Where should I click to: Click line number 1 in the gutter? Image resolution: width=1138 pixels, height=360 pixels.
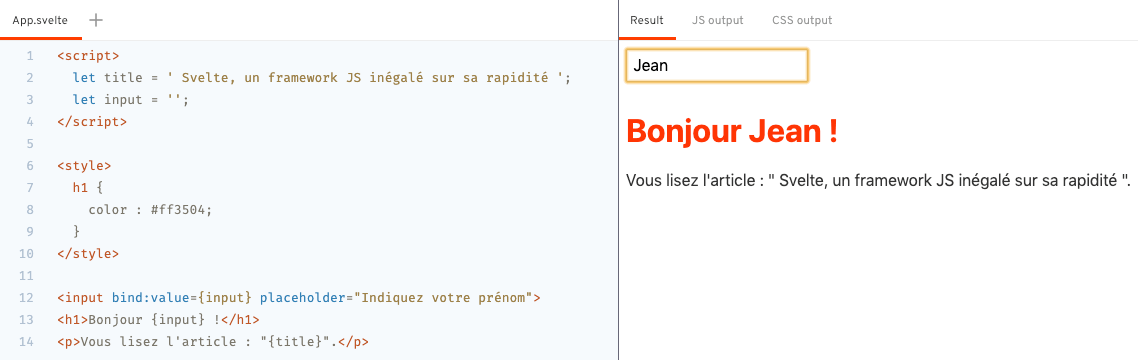pyautogui.click(x=30, y=55)
